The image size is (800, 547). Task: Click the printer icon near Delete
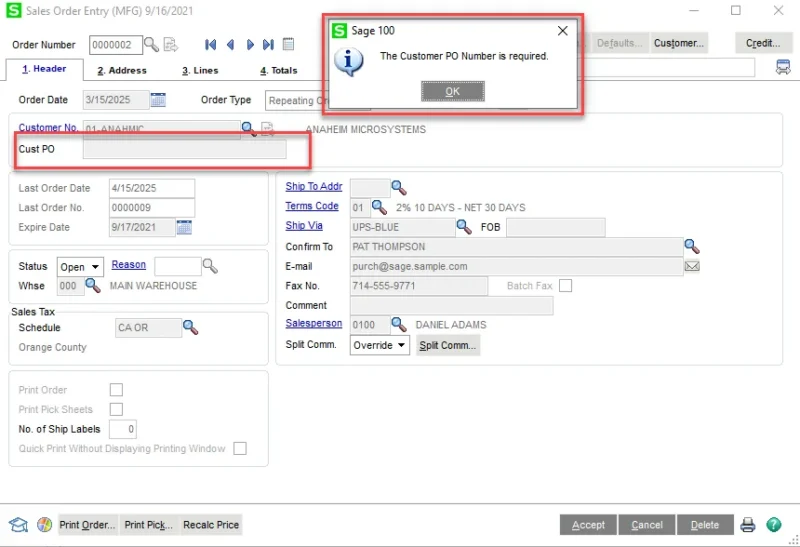tap(747, 525)
